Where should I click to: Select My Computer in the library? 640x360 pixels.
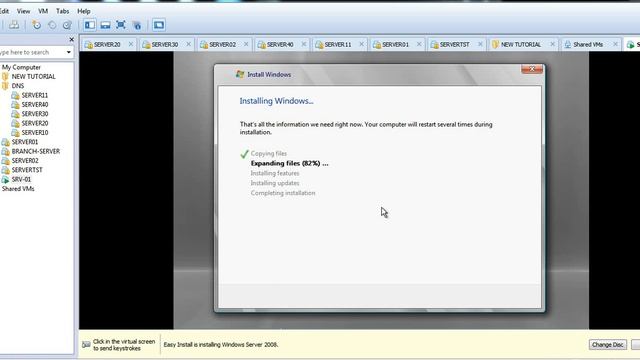[21, 67]
